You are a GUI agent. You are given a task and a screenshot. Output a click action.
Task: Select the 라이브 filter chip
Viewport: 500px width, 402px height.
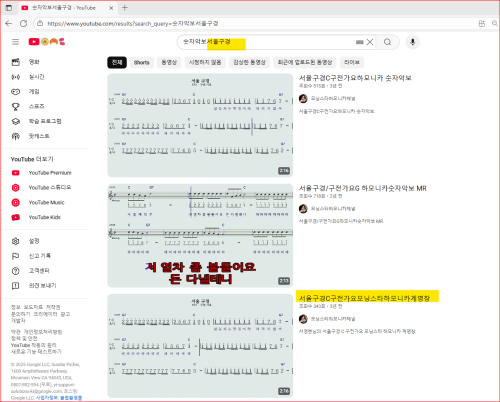[x=352, y=62]
